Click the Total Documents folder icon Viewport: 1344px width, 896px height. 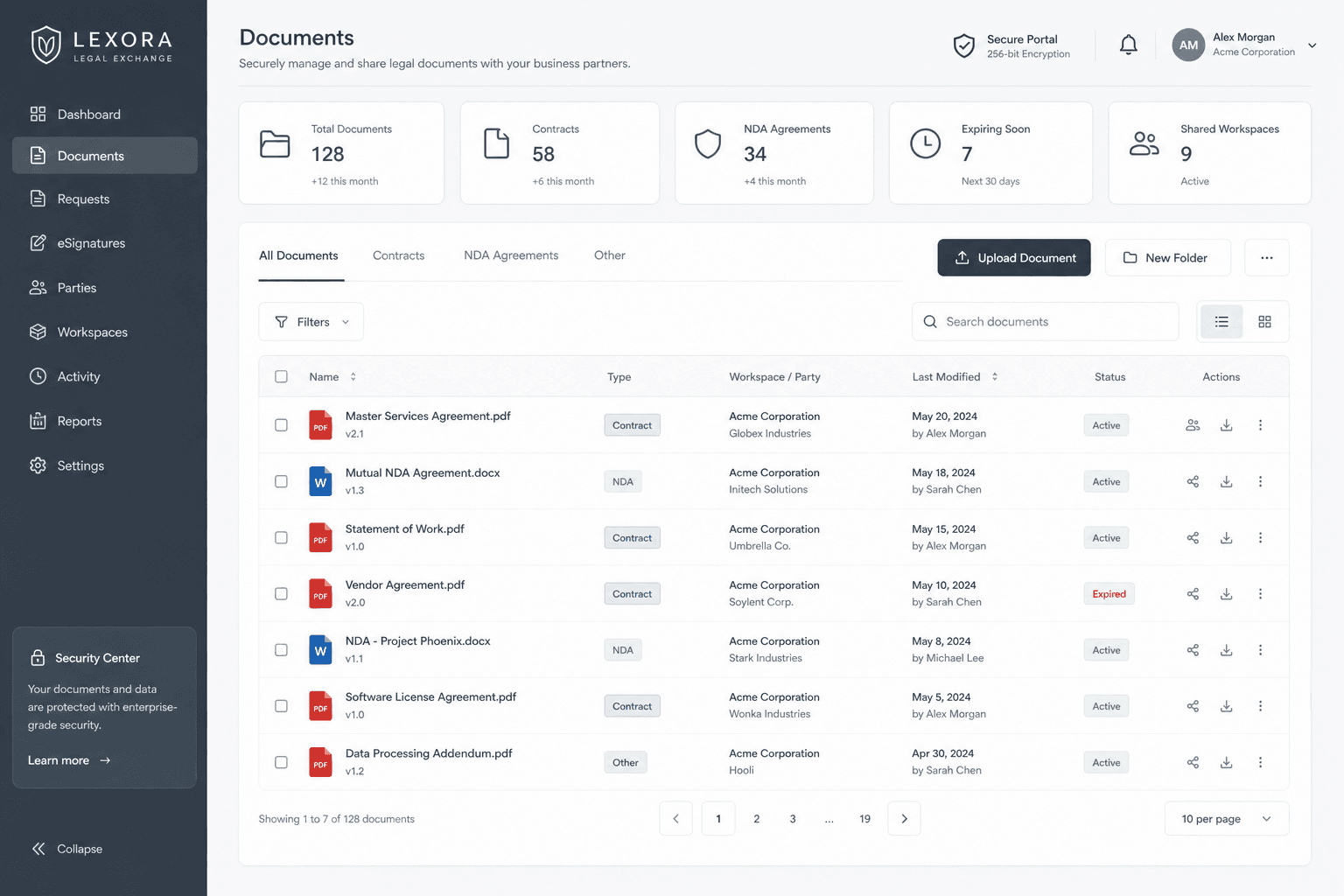[275, 143]
